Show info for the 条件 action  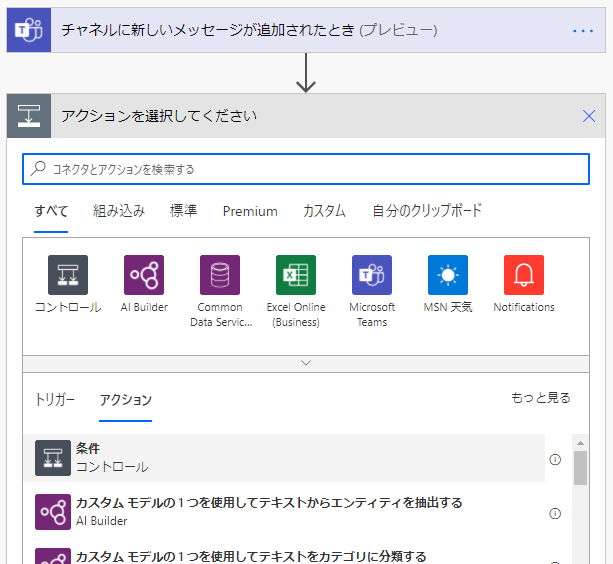[555, 460]
